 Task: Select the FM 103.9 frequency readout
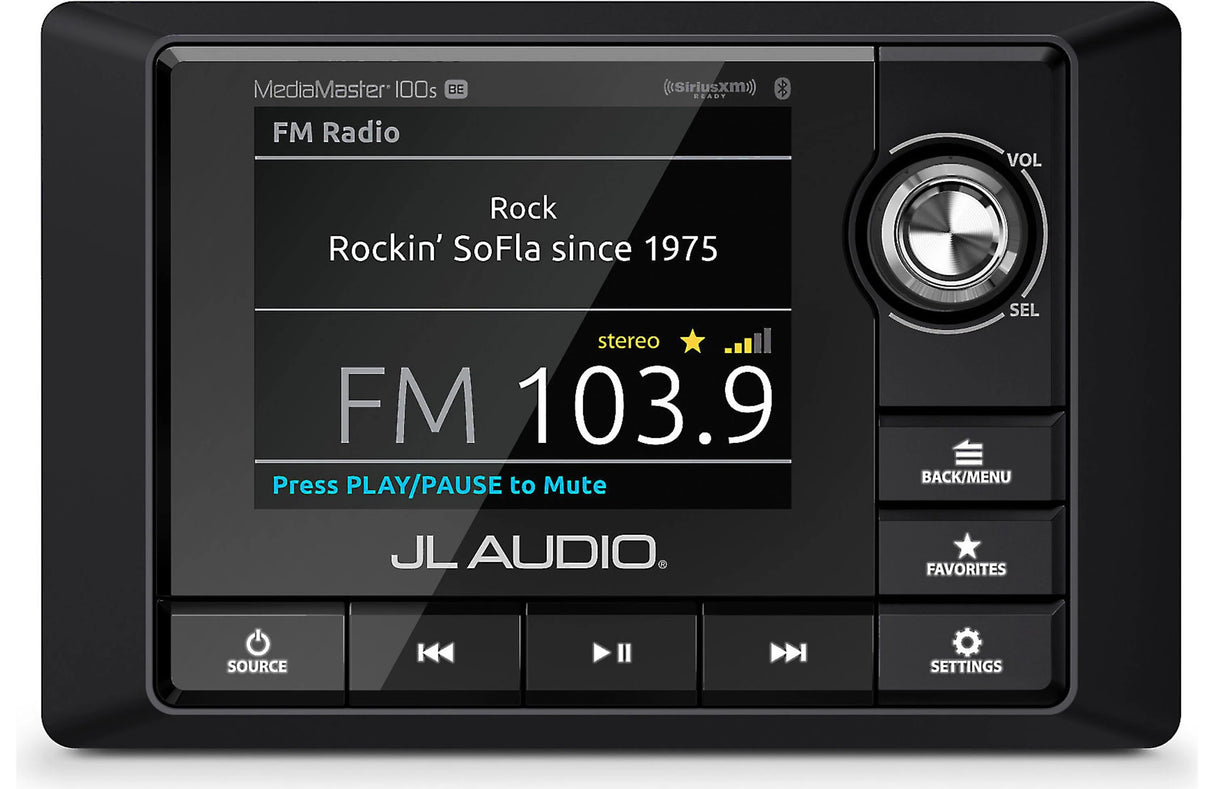coord(555,406)
